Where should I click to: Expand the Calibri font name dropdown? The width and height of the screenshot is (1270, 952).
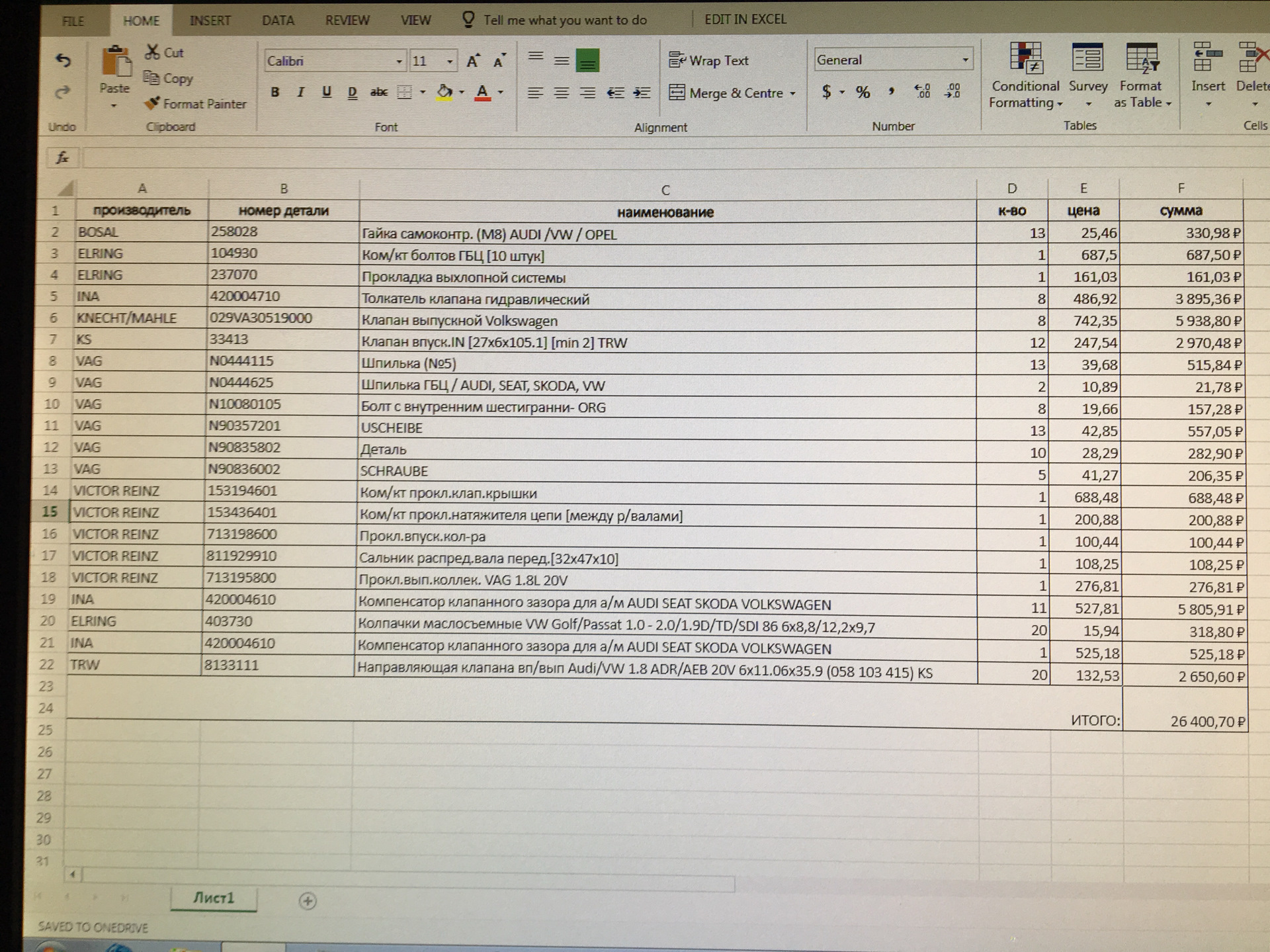click(x=399, y=62)
